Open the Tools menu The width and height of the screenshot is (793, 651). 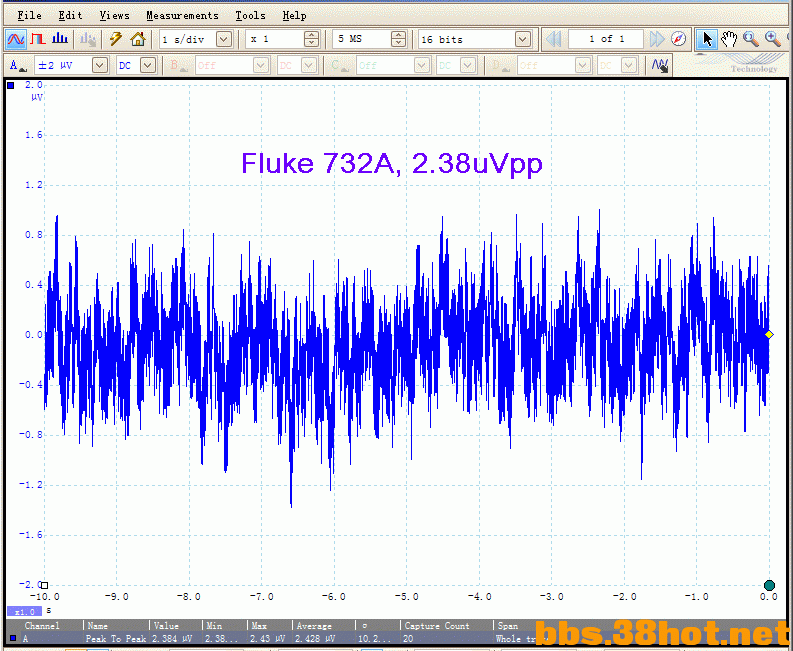click(x=250, y=15)
